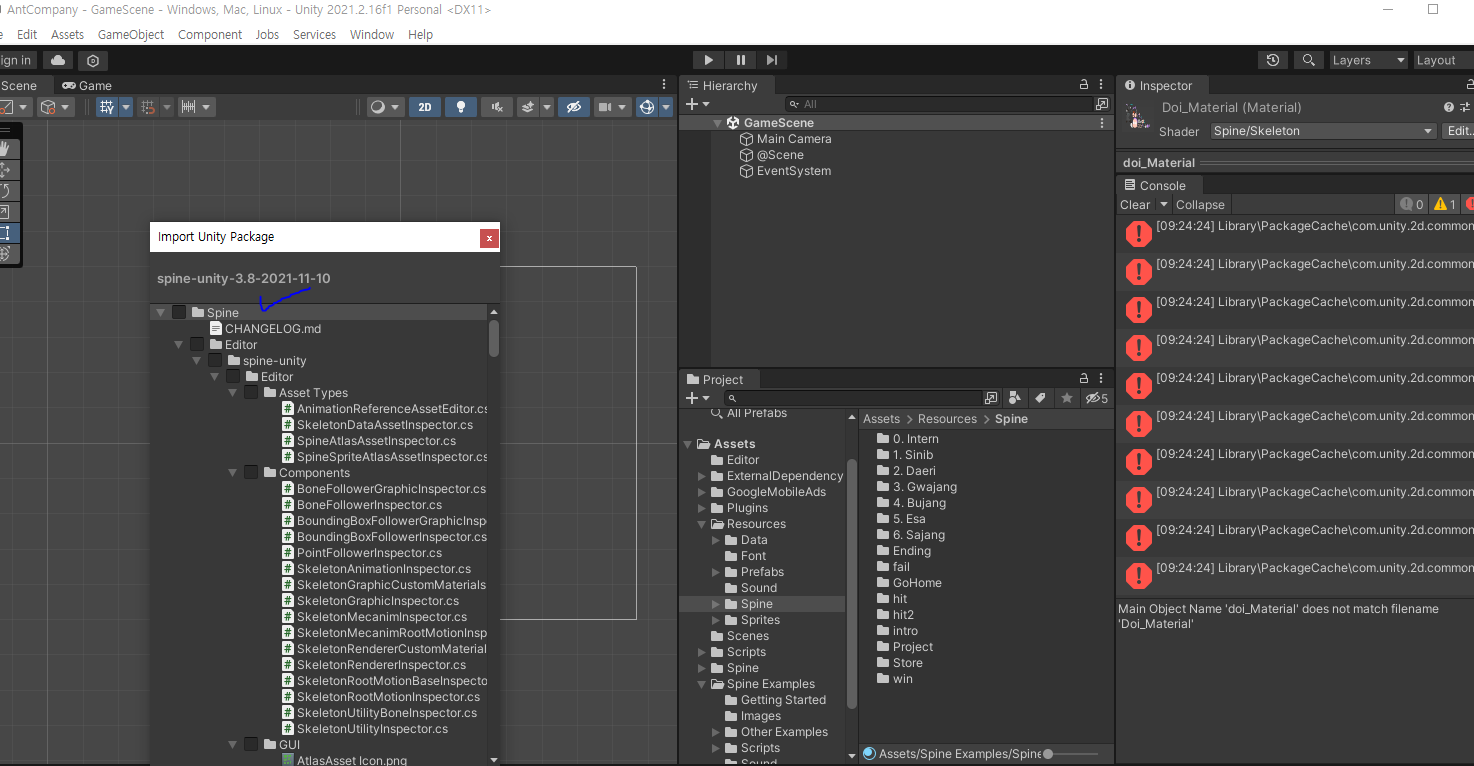
Task: Open the GameObject menu
Action: tap(131, 34)
